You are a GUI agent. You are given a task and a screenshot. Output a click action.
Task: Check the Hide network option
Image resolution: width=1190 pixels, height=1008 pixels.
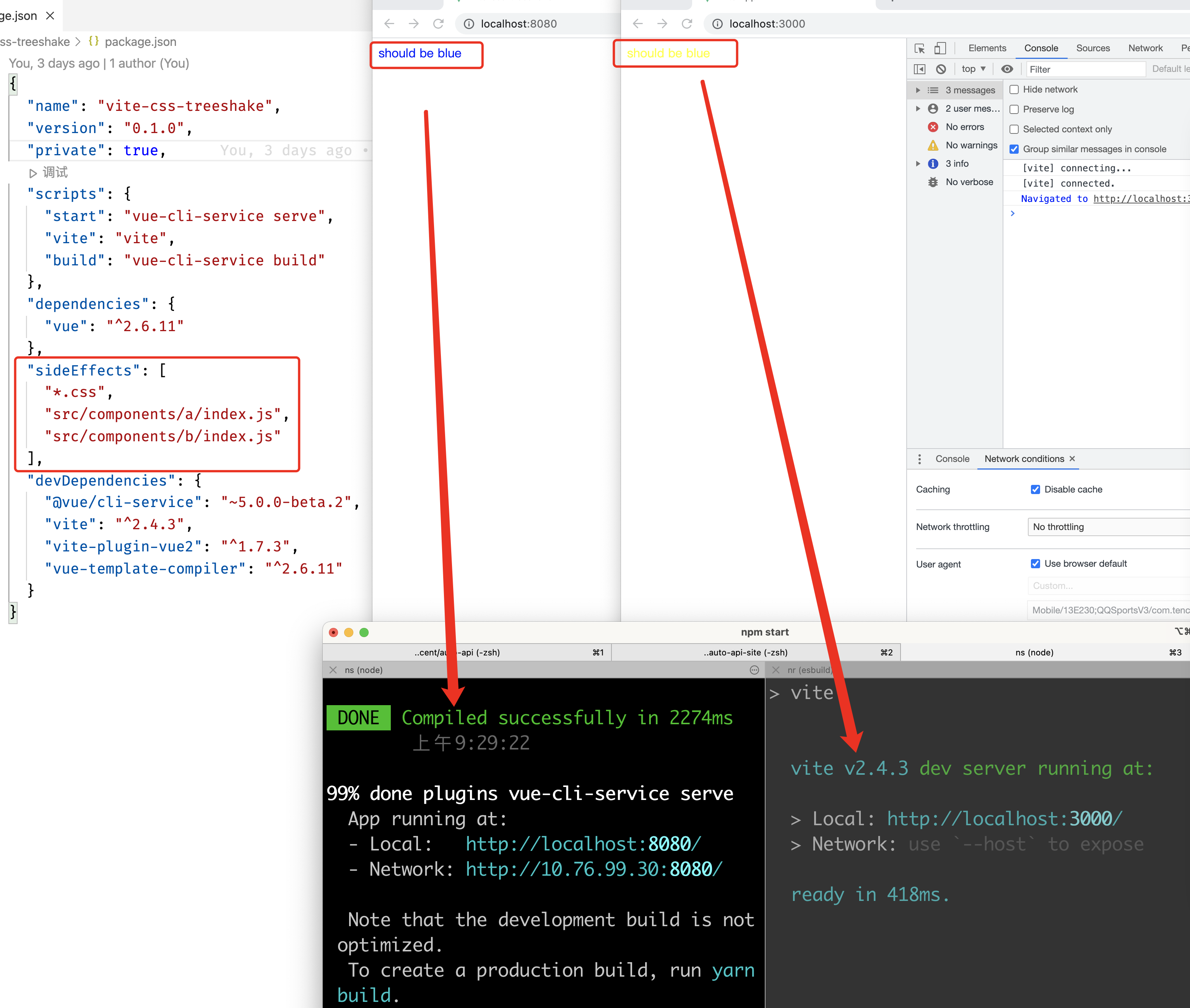[x=1014, y=90]
